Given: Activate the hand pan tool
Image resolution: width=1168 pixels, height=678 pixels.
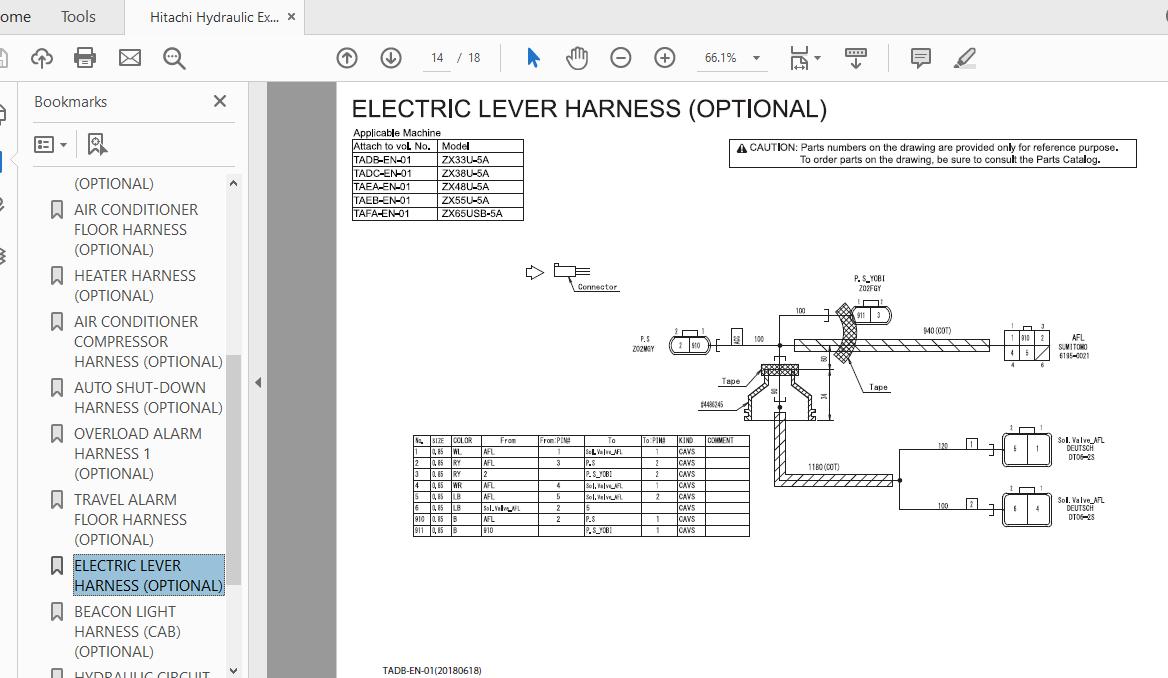Looking at the screenshot, I should tap(577, 57).
